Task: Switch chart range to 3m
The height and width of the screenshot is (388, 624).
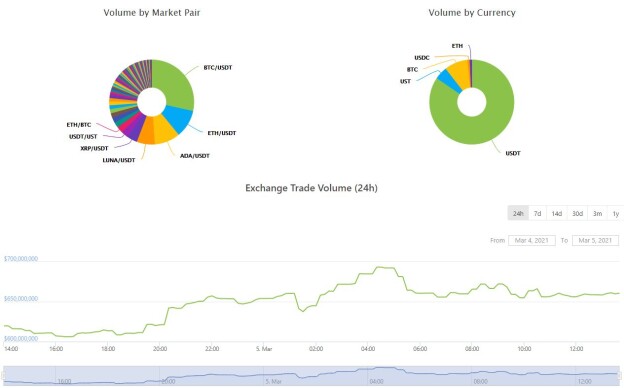Action: [597, 213]
